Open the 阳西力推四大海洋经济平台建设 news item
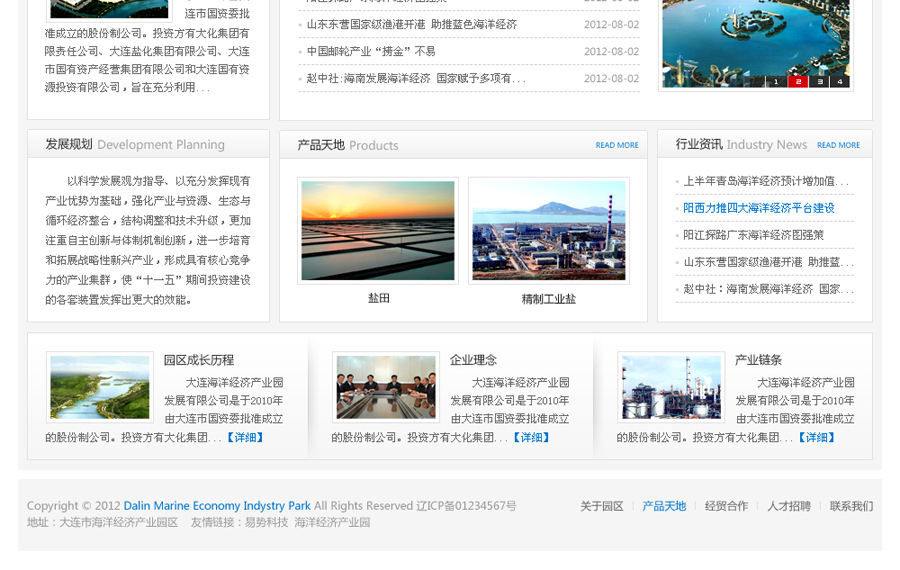The height and width of the screenshot is (570, 900). pos(759,208)
